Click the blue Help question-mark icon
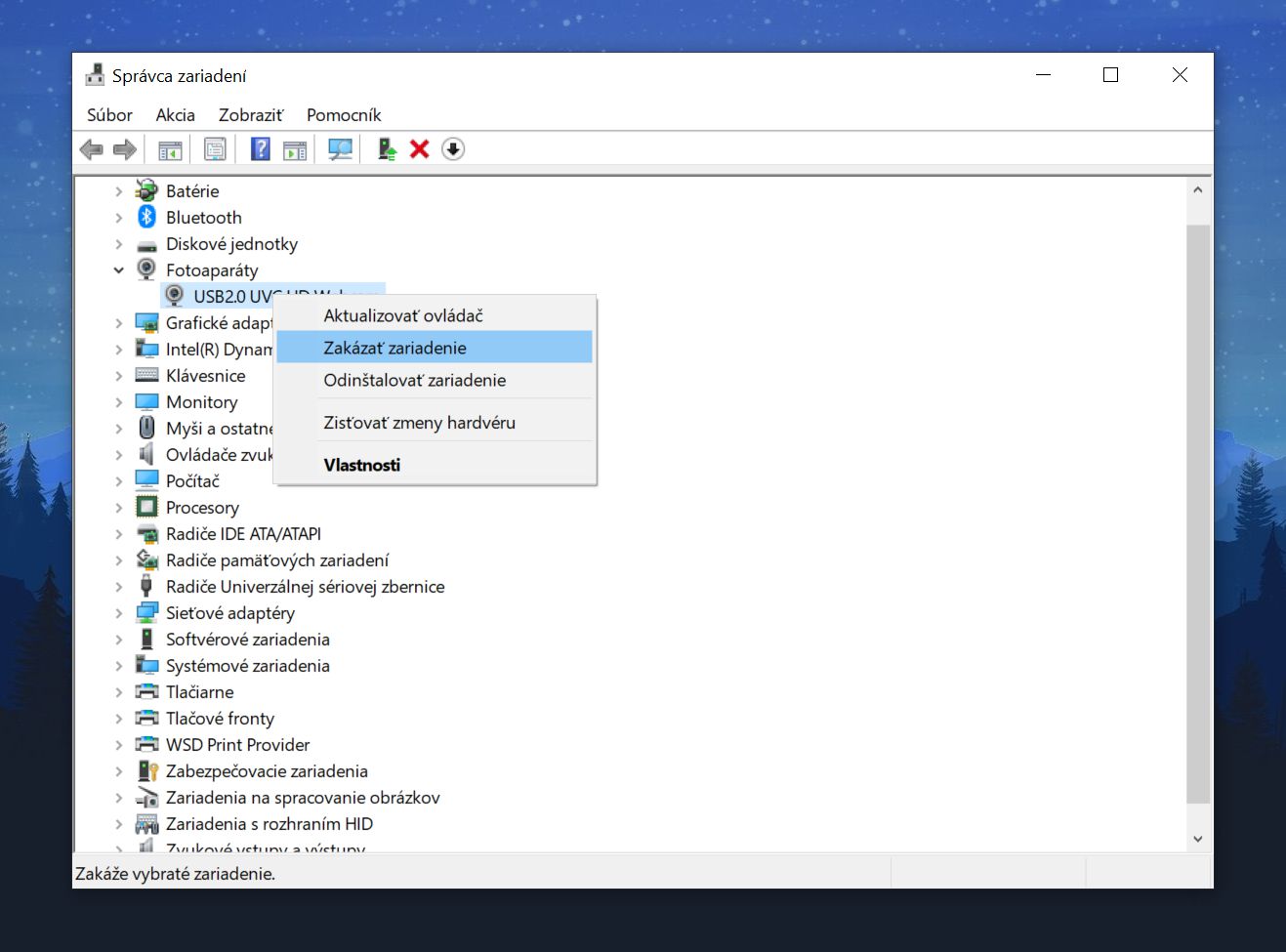The height and width of the screenshot is (952, 1286). point(261,149)
